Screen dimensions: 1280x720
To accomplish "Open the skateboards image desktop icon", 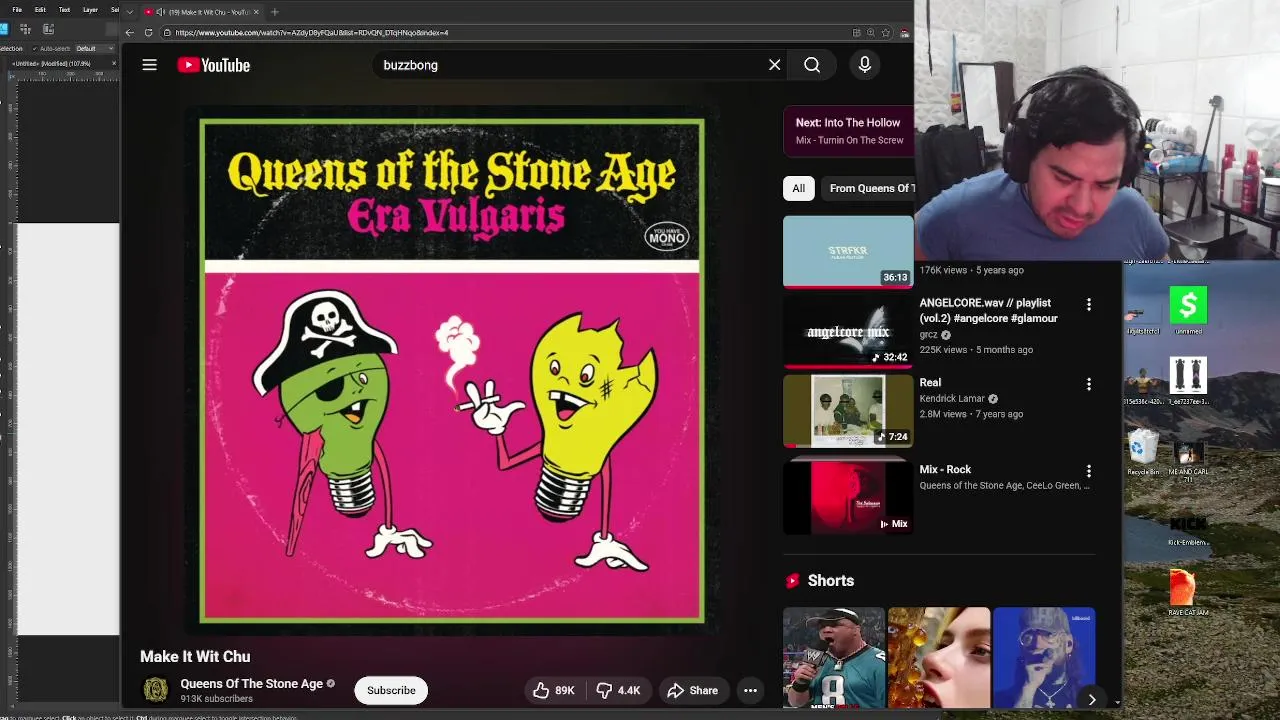I will click(1188, 380).
